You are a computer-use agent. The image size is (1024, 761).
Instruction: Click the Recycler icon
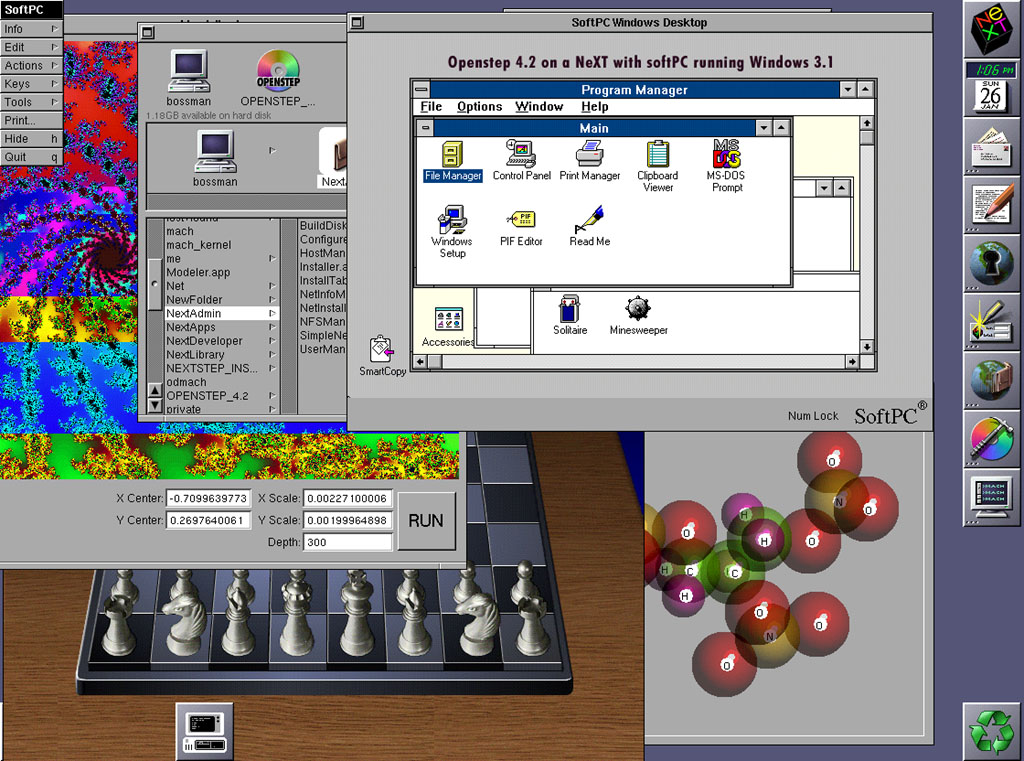(x=991, y=732)
